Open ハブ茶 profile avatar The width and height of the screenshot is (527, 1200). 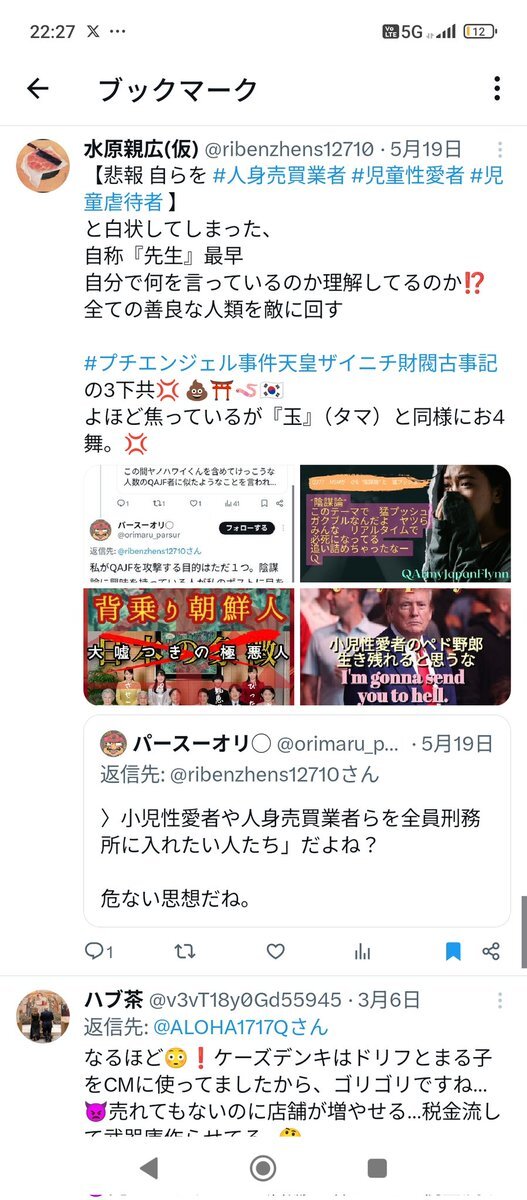tap(43, 1017)
